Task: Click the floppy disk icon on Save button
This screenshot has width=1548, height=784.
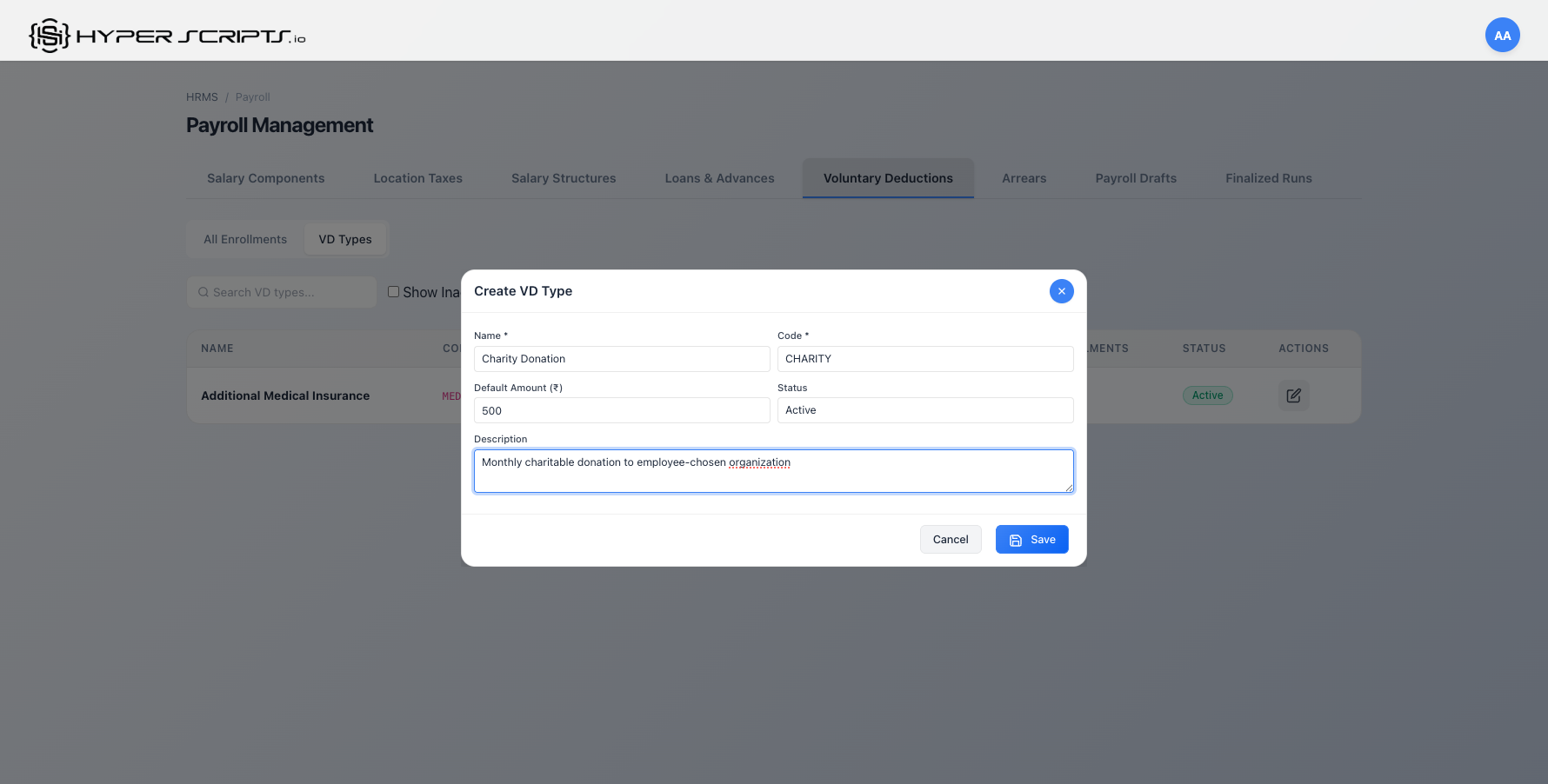Action: click(x=1016, y=539)
